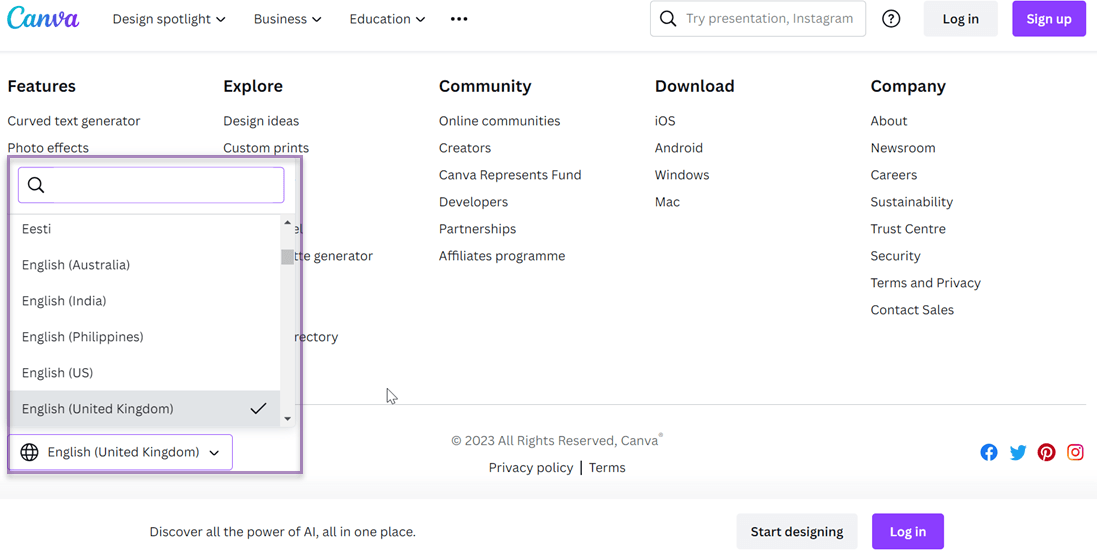Open Terms and Privacy link

926,283
